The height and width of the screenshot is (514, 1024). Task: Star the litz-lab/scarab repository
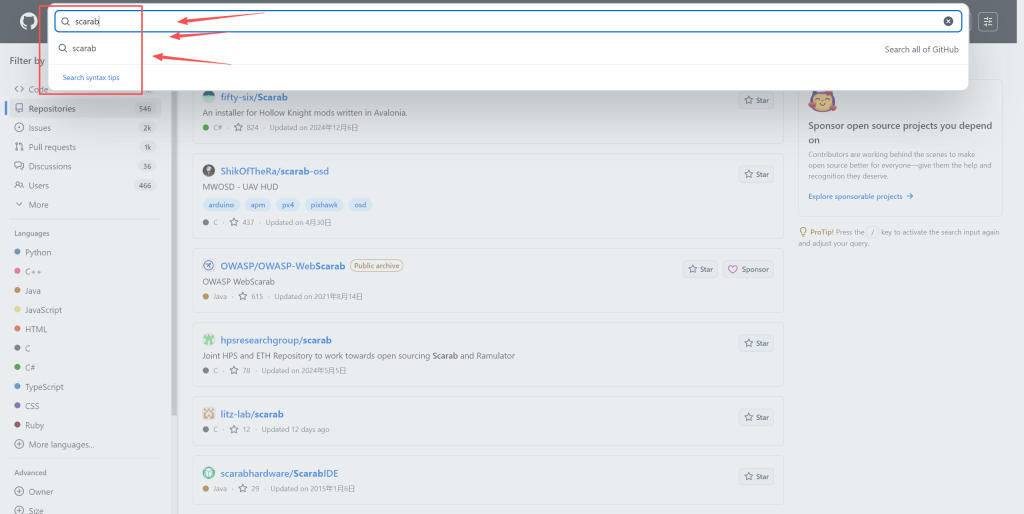tap(756, 417)
